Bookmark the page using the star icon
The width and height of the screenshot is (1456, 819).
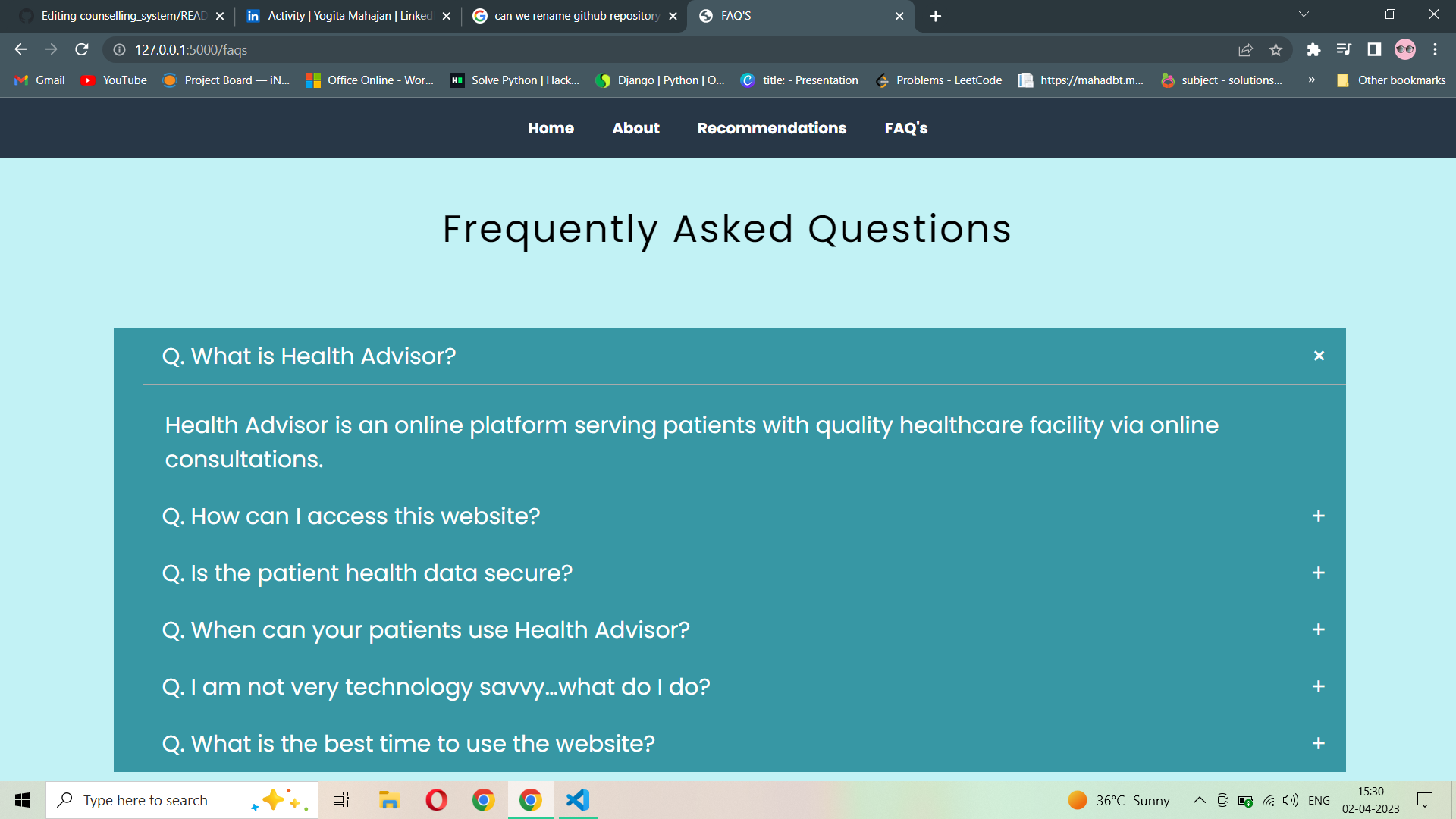click(x=1276, y=49)
